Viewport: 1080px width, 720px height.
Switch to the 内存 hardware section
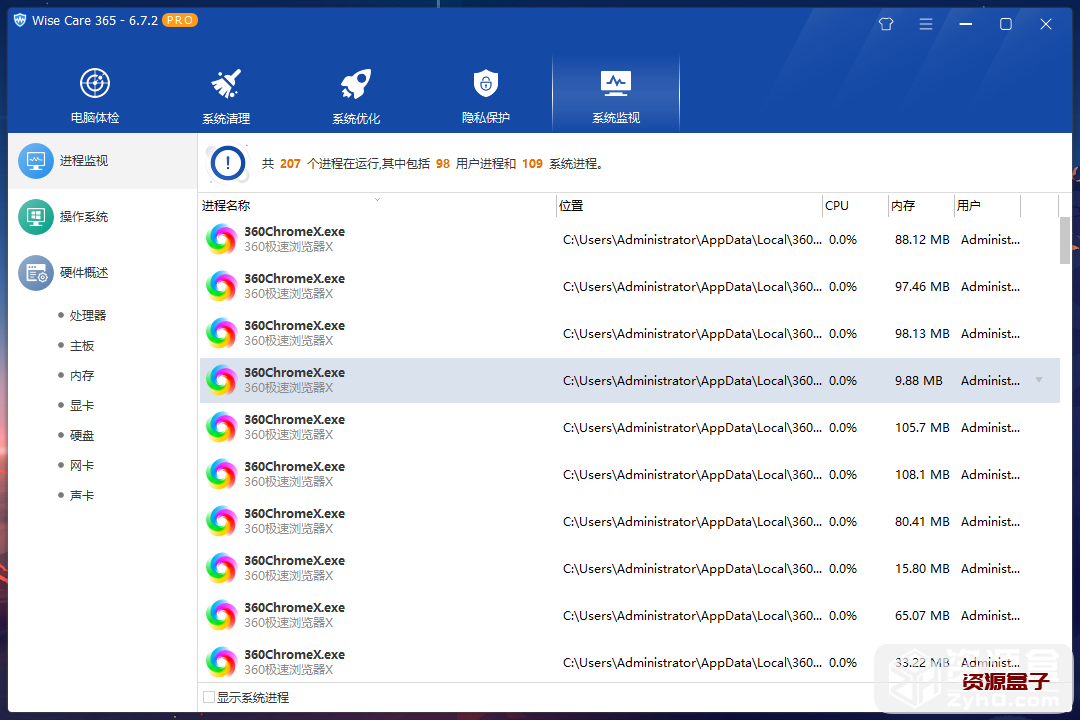point(80,374)
